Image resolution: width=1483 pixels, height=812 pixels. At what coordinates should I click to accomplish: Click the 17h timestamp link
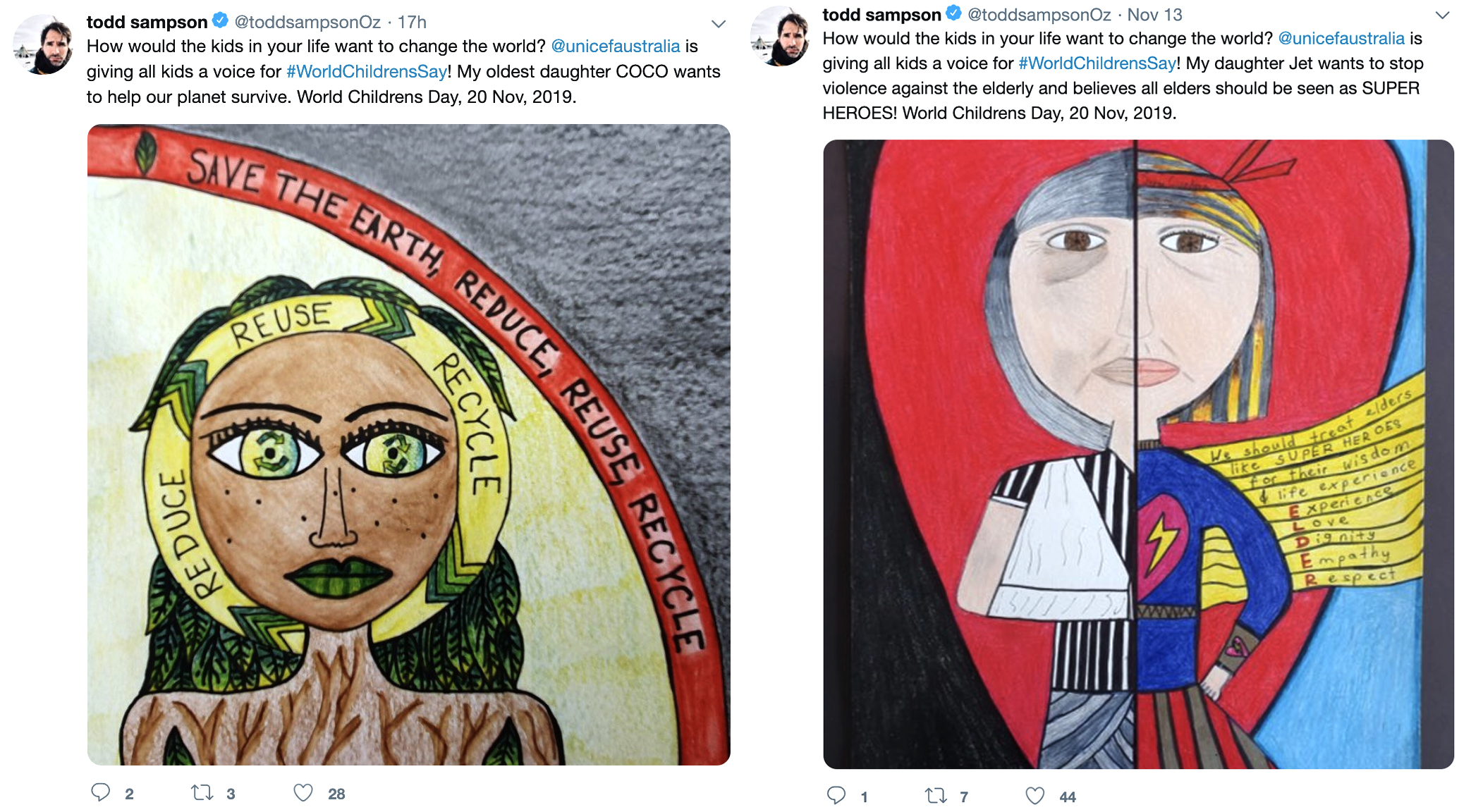coord(413,22)
